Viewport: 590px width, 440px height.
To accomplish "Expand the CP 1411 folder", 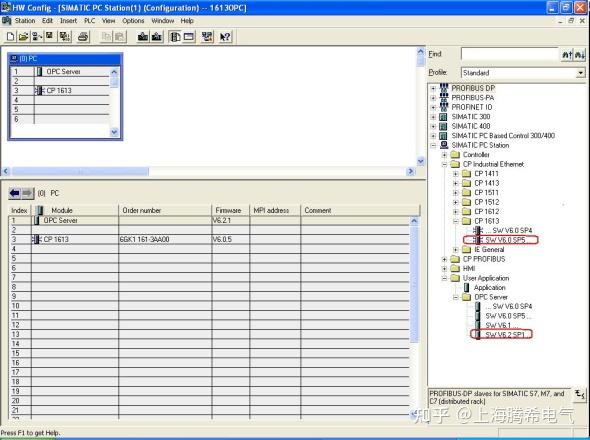I will point(456,174).
